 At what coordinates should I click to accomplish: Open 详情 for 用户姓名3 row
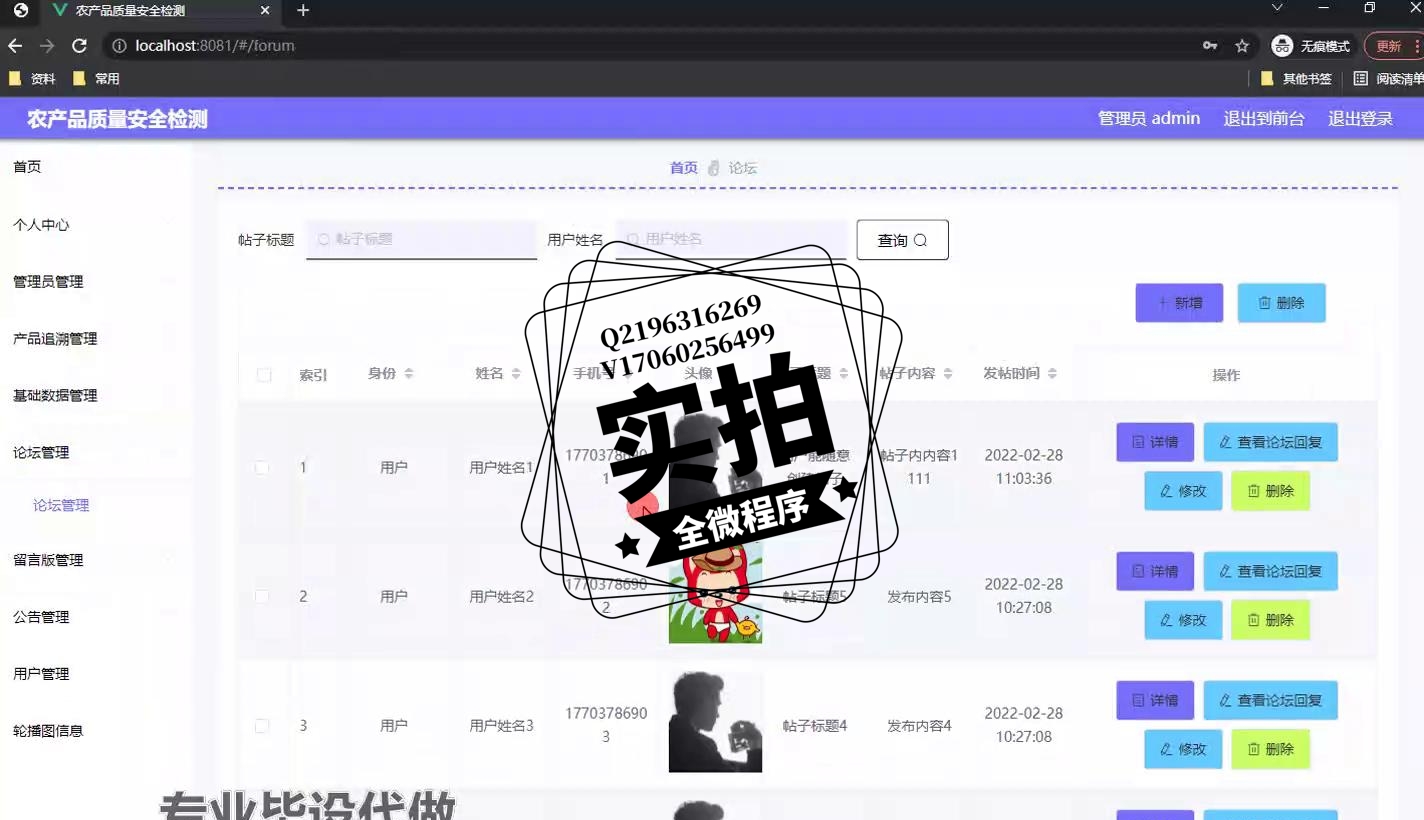click(1155, 700)
